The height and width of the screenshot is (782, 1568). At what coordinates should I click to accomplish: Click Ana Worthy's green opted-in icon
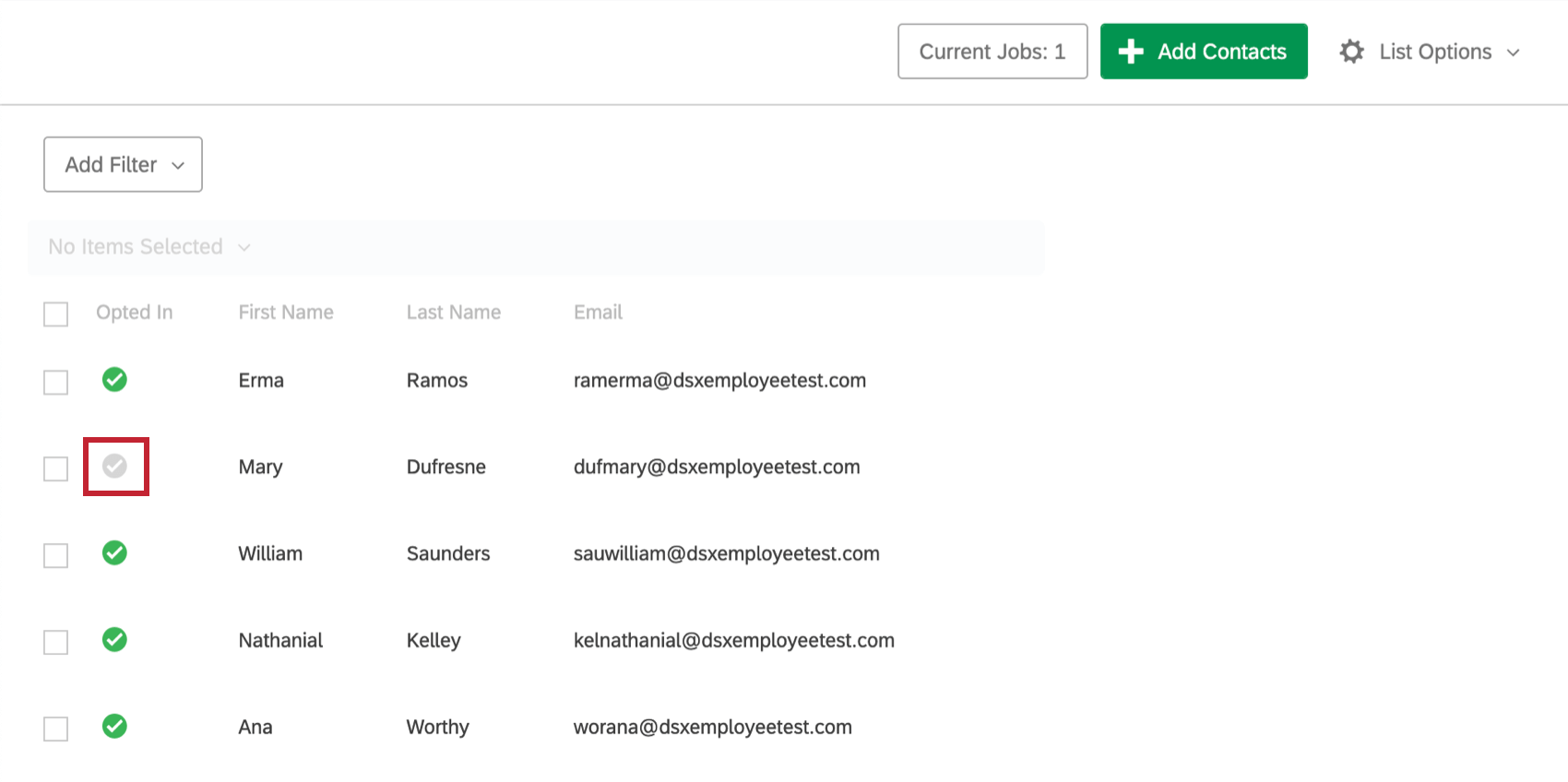[x=114, y=727]
